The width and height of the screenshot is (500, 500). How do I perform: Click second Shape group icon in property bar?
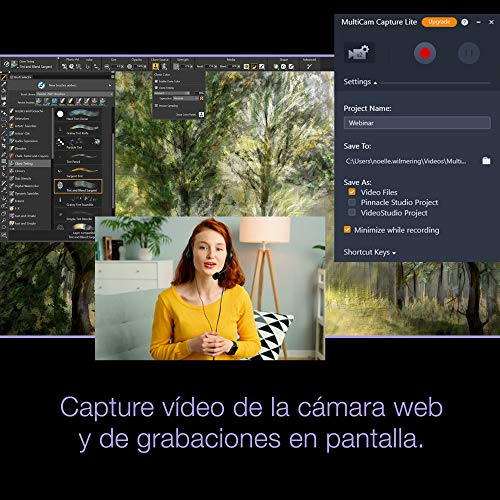pos(283,67)
